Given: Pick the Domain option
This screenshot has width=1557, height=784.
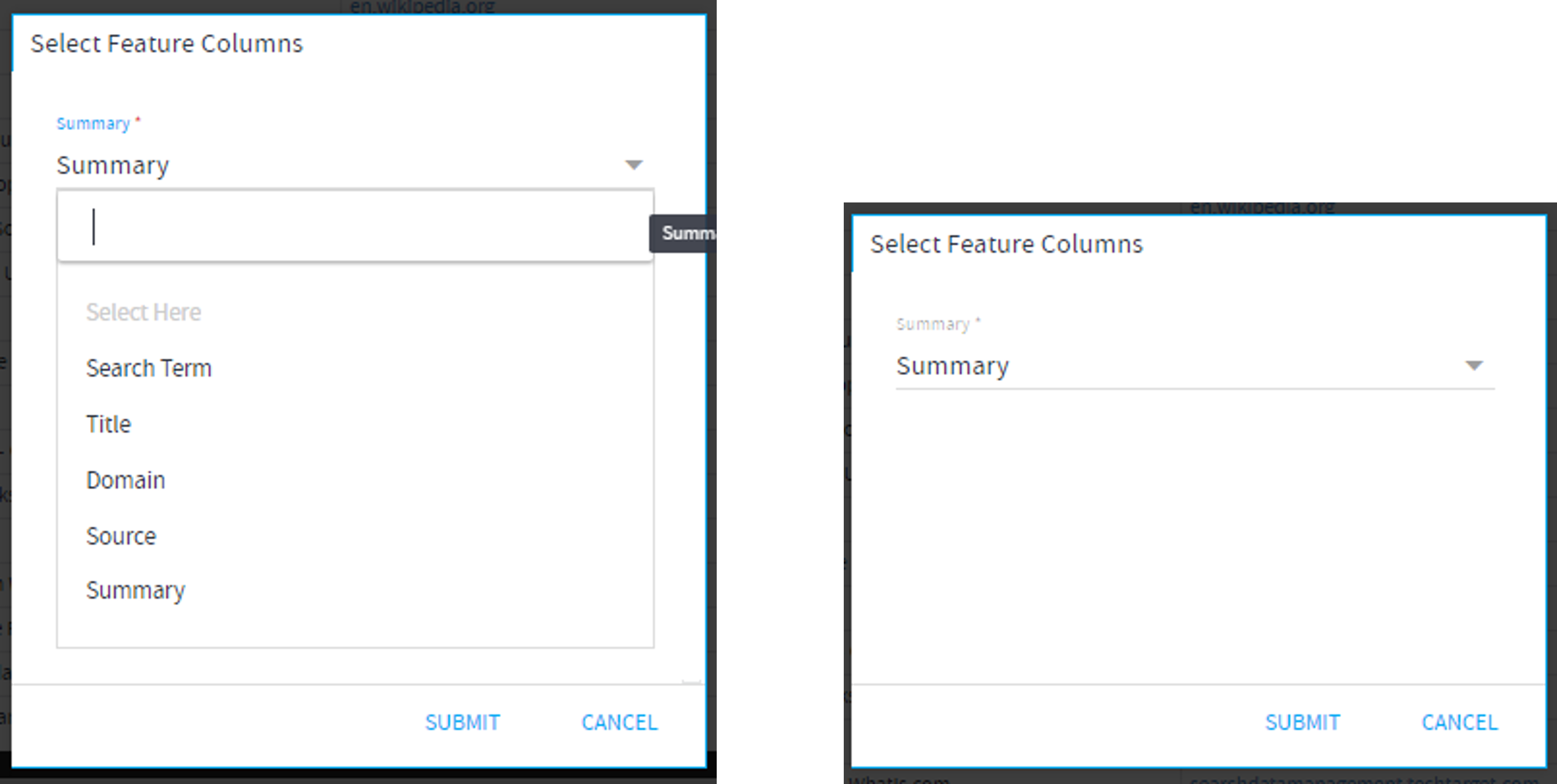Looking at the screenshot, I should click(125, 480).
